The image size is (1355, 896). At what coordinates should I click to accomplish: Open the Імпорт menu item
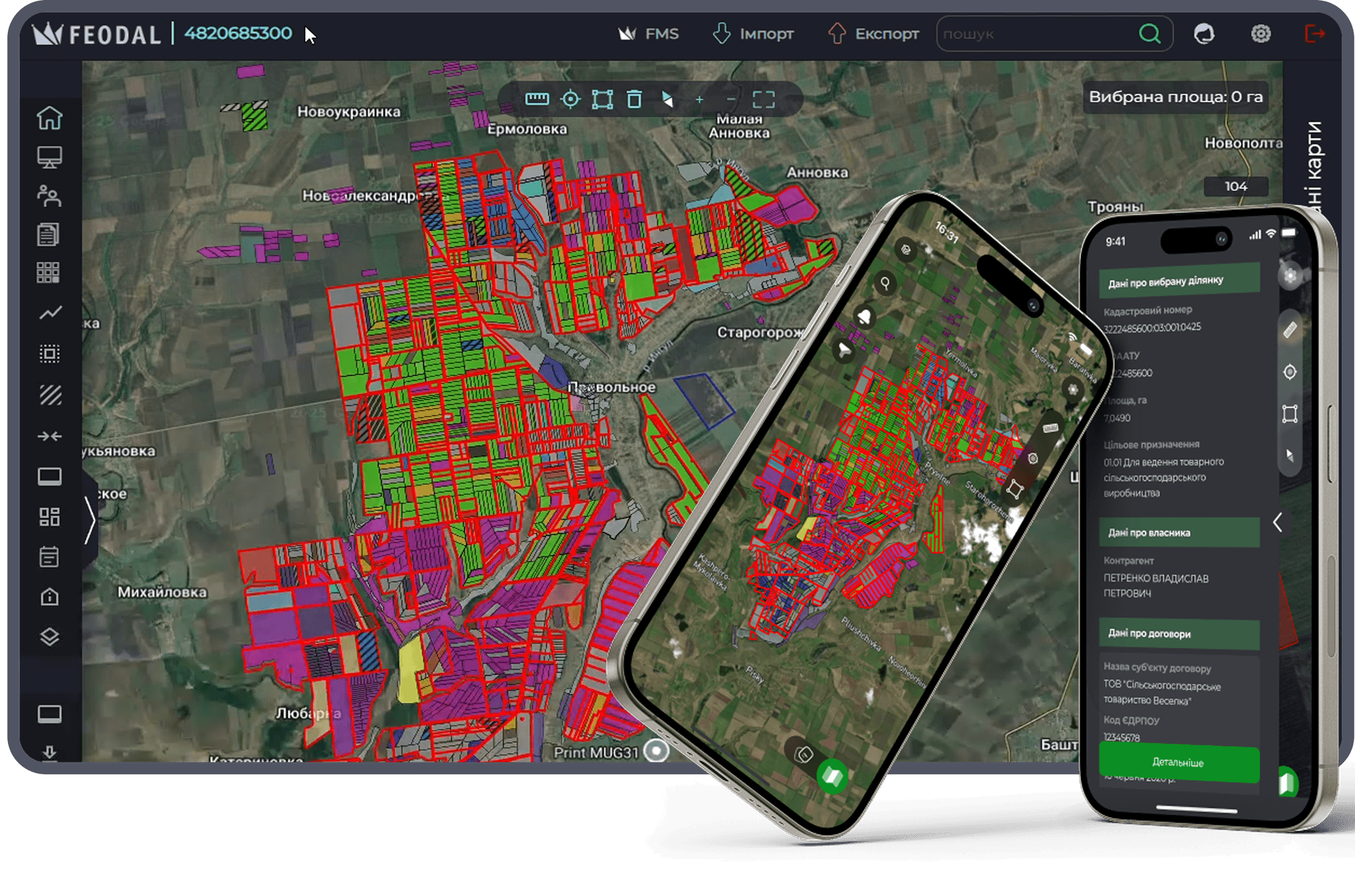coord(753,34)
